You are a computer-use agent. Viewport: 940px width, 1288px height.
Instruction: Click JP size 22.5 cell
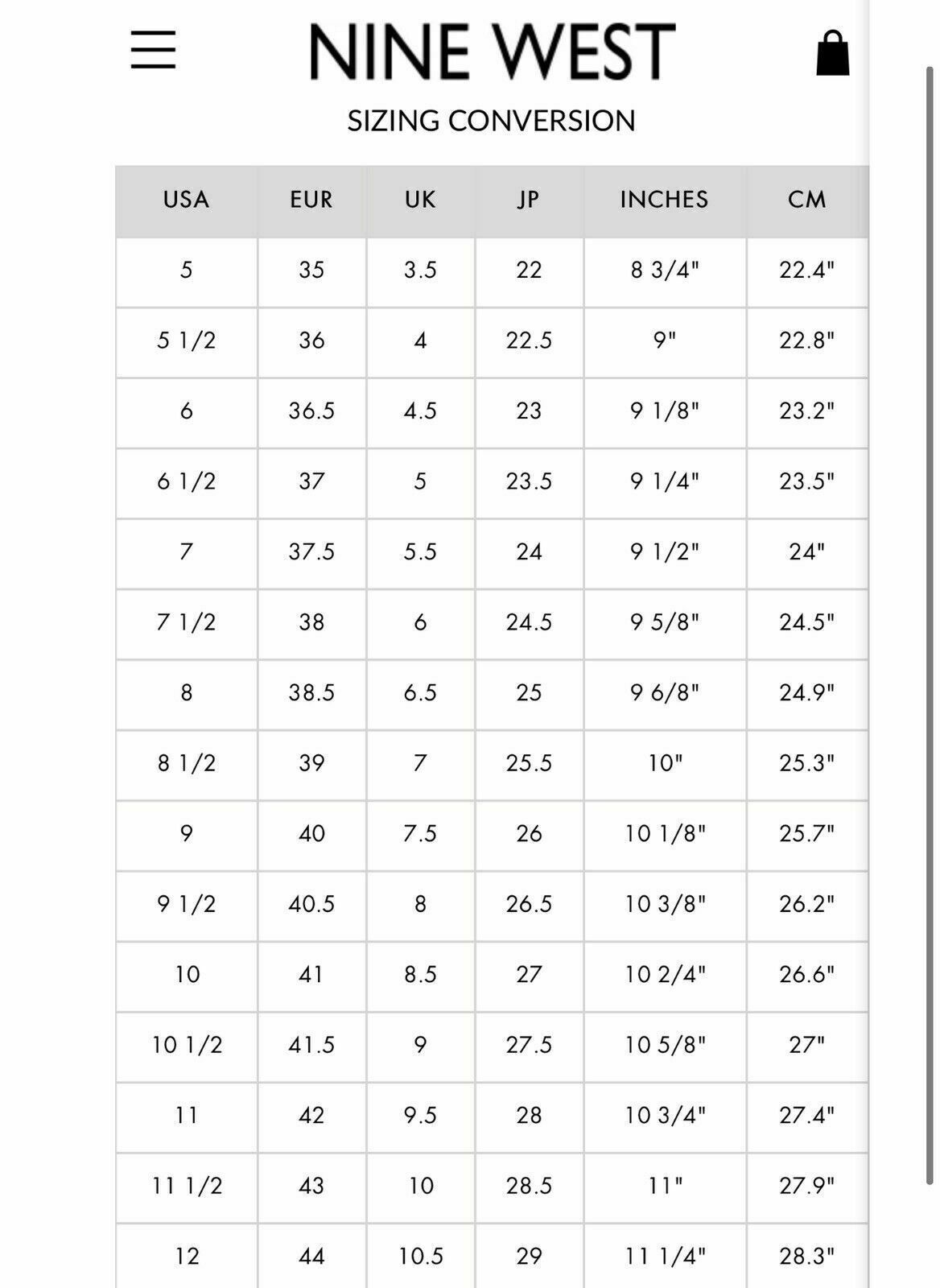point(529,341)
